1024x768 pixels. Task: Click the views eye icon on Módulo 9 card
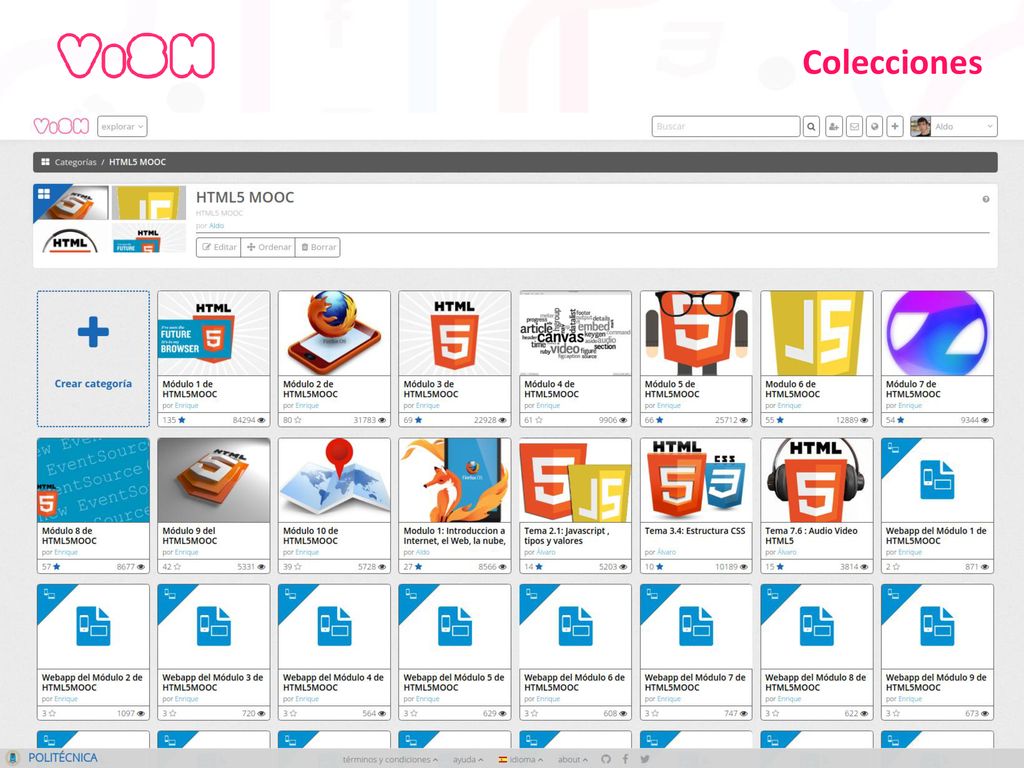(x=261, y=567)
